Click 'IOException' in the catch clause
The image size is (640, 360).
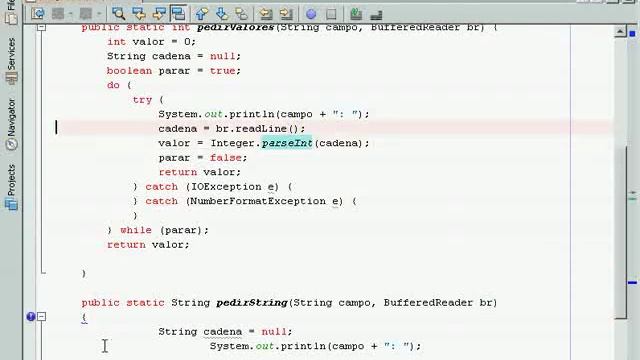[227, 187]
